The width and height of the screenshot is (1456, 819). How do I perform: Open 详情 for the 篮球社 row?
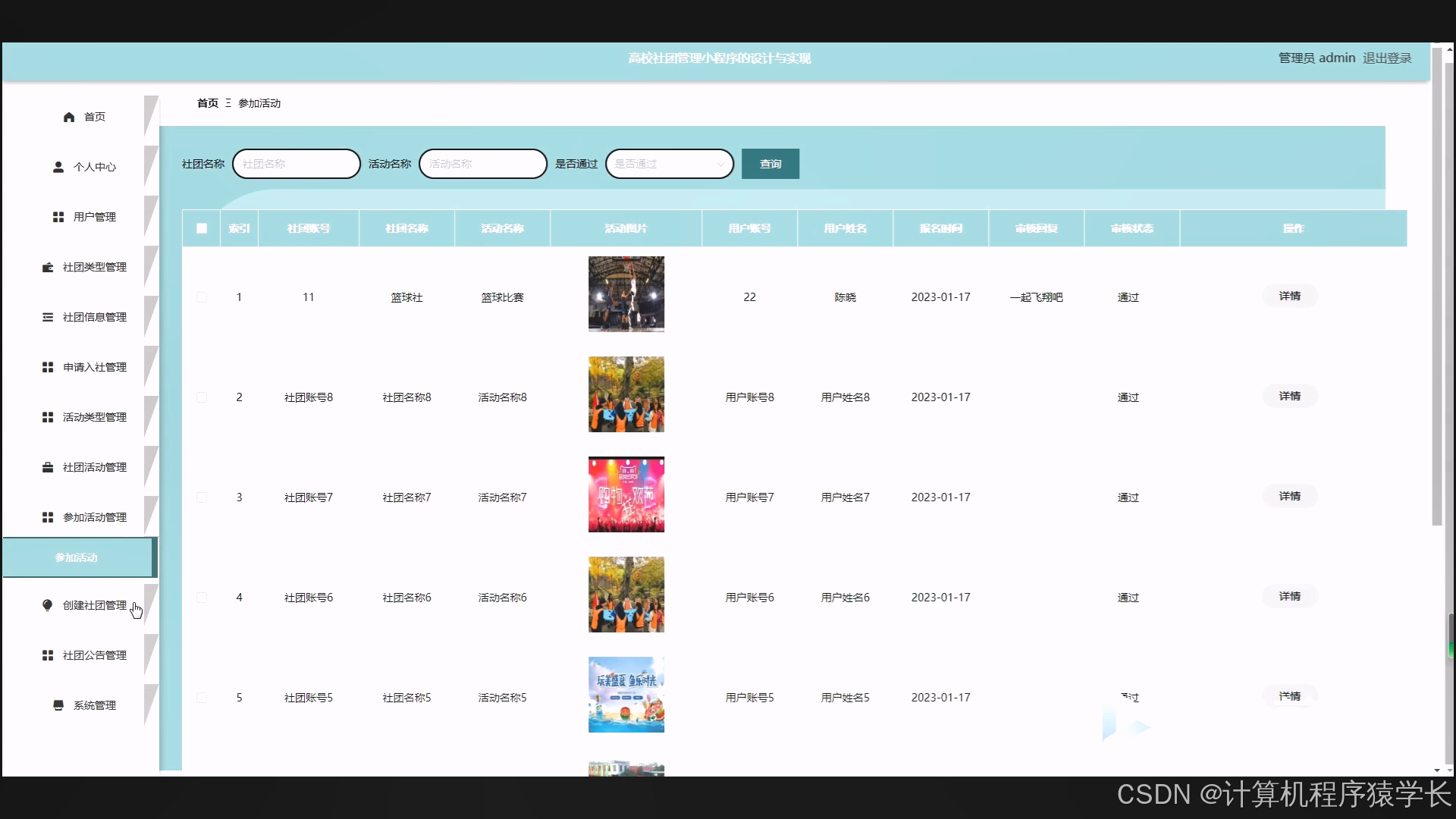(x=1290, y=296)
